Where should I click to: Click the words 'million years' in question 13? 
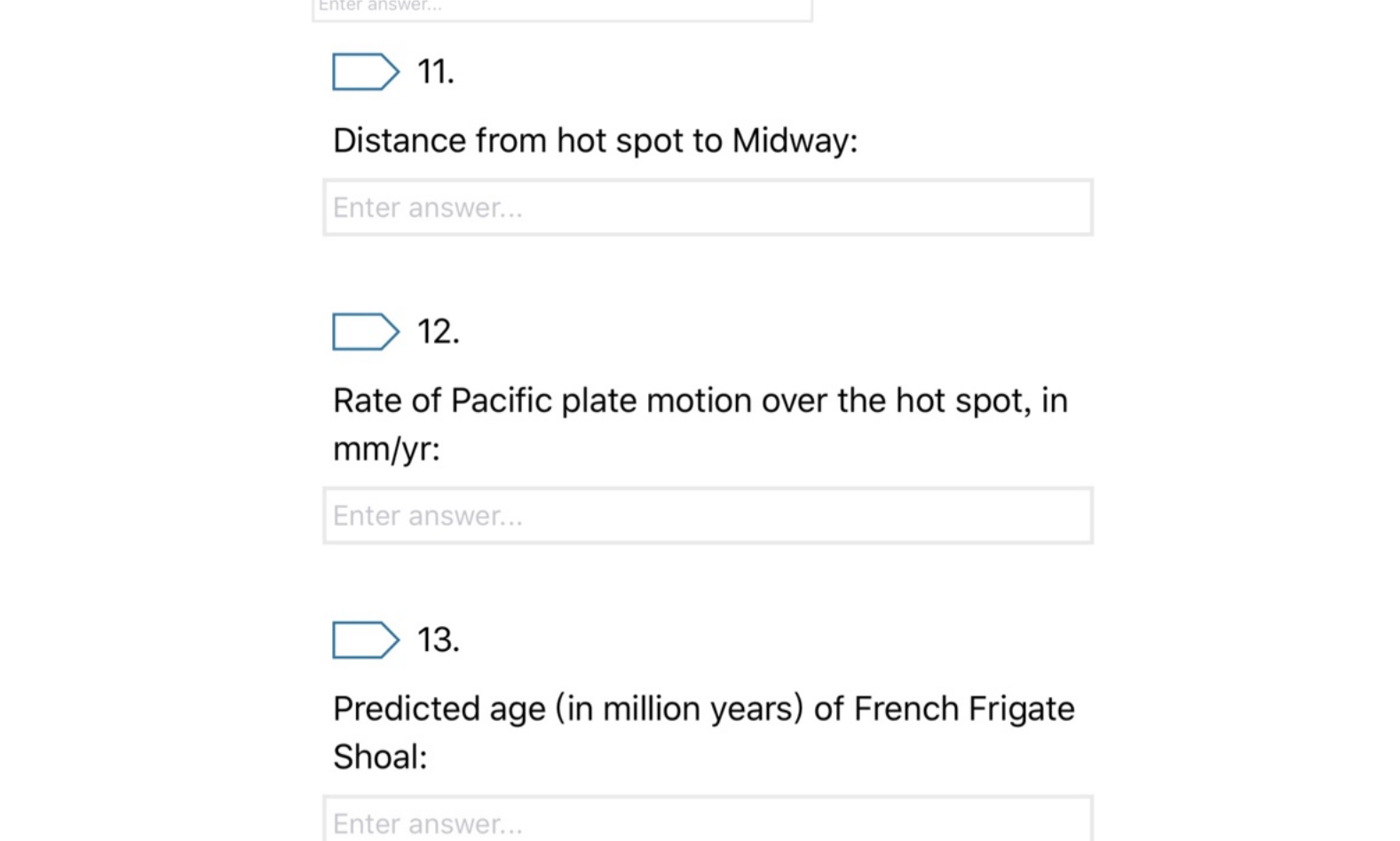tap(702, 709)
